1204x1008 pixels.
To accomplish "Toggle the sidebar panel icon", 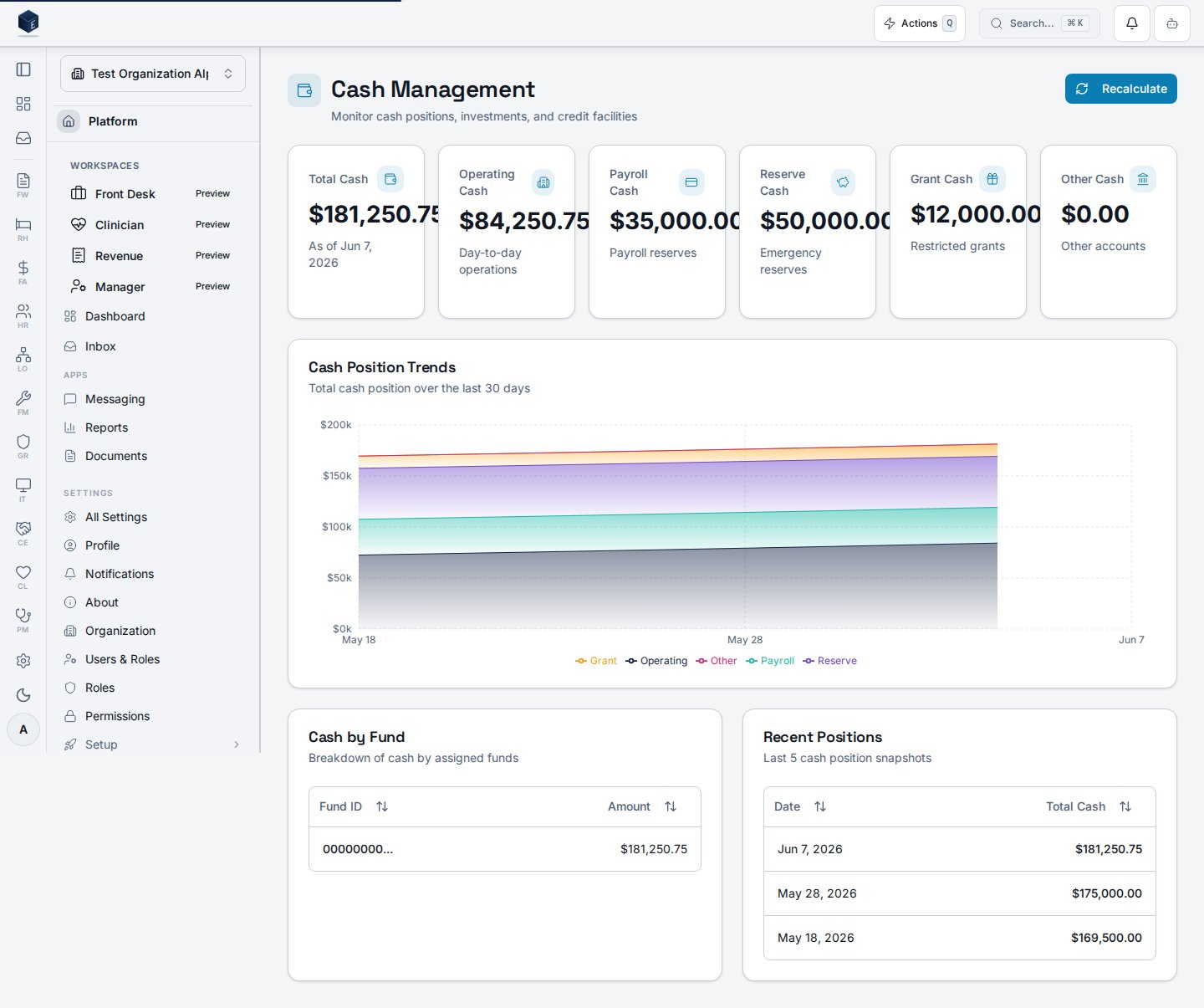I will pyautogui.click(x=23, y=69).
